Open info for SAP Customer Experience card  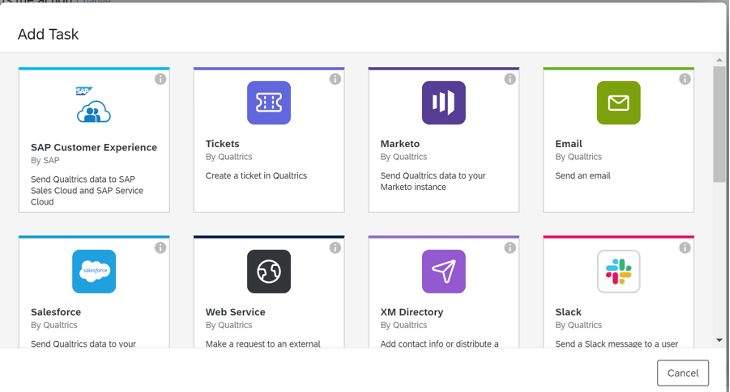[x=160, y=79]
